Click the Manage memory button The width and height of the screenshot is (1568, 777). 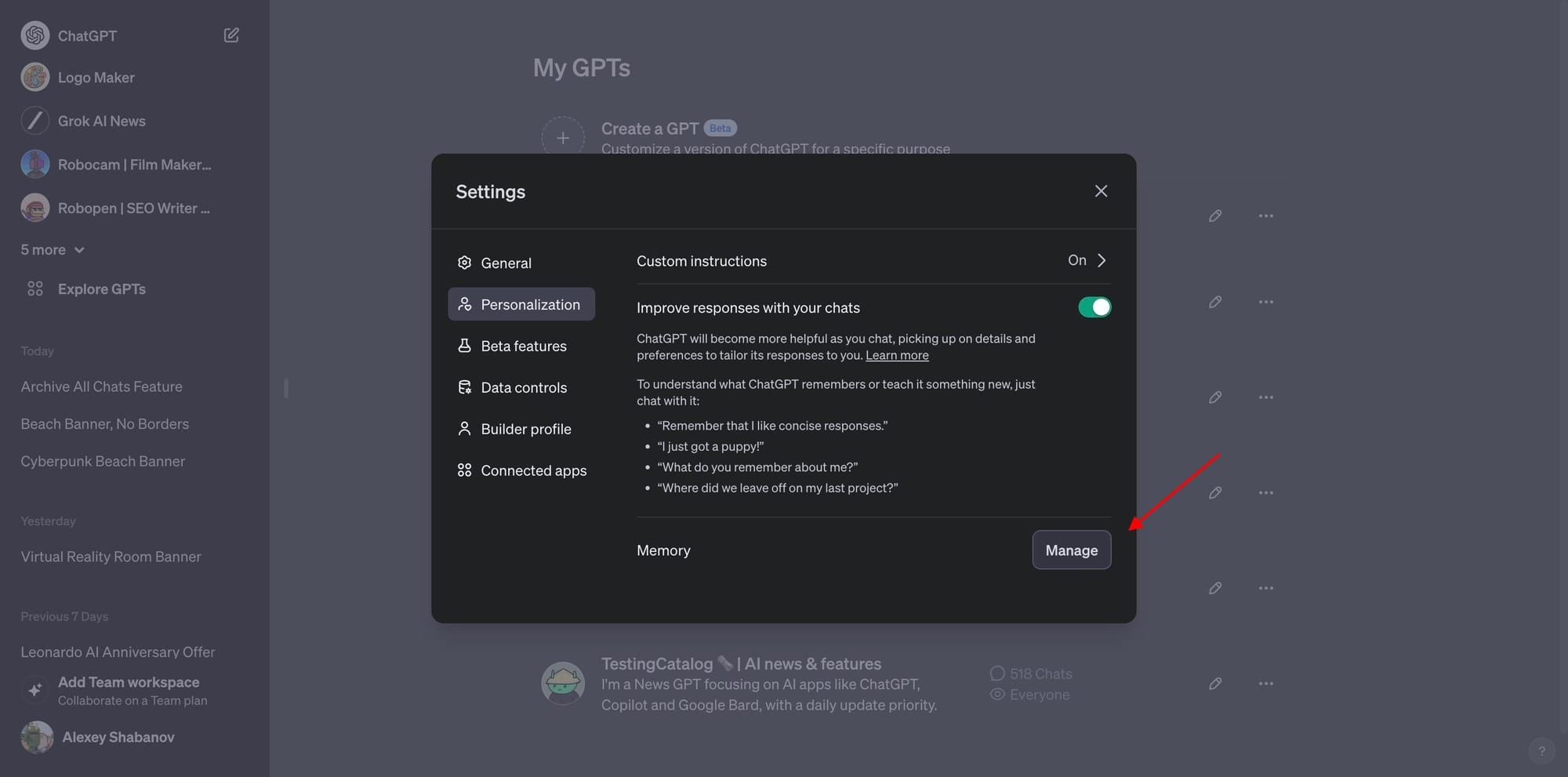pyautogui.click(x=1071, y=550)
